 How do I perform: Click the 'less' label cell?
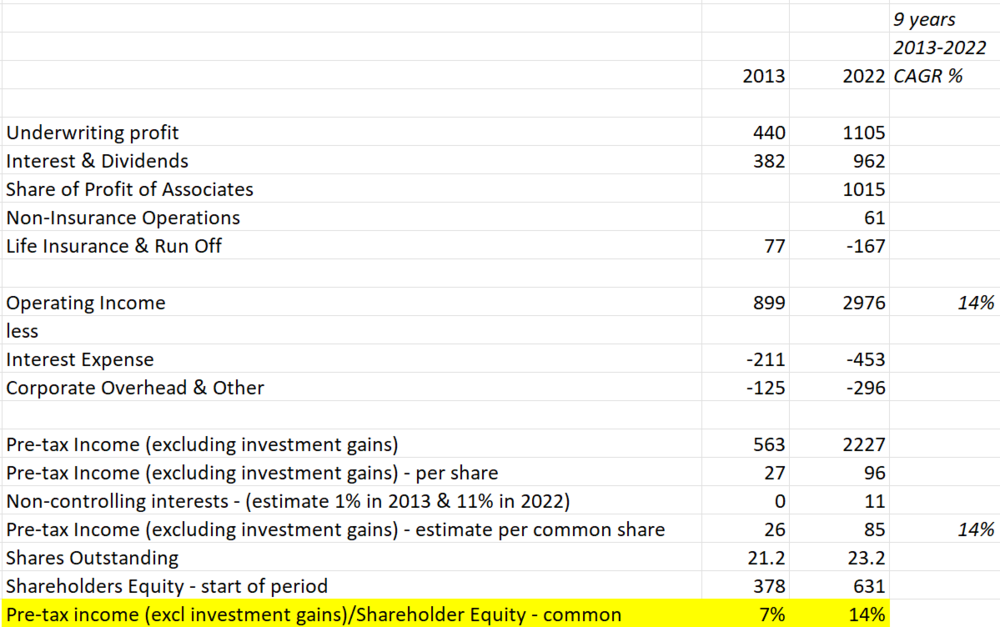[351, 330]
